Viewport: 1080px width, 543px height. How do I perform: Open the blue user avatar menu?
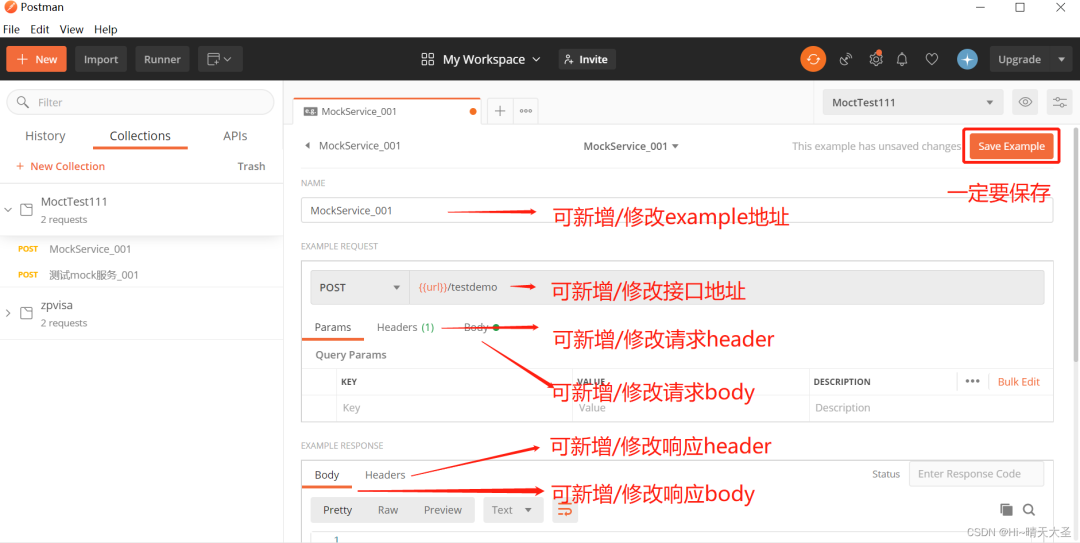pos(967,59)
